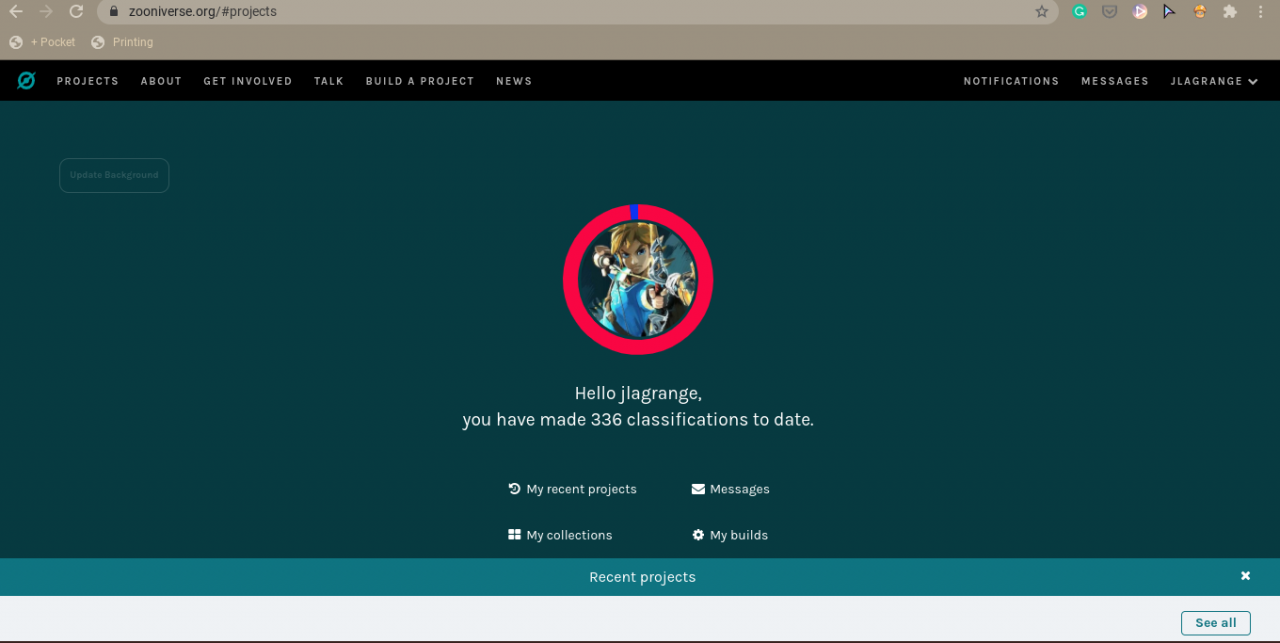Open My collections
The image size is (1280, 643).
coord(560,535)
